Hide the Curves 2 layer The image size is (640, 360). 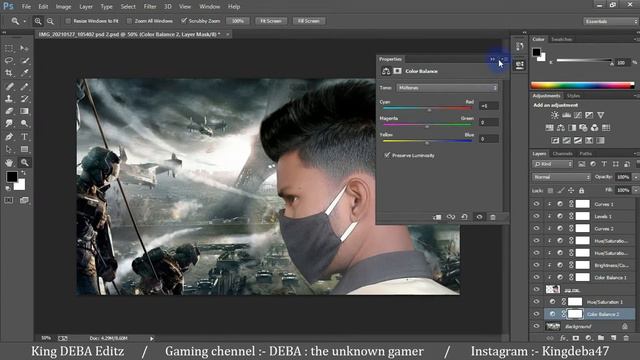(x=536, y=228)
